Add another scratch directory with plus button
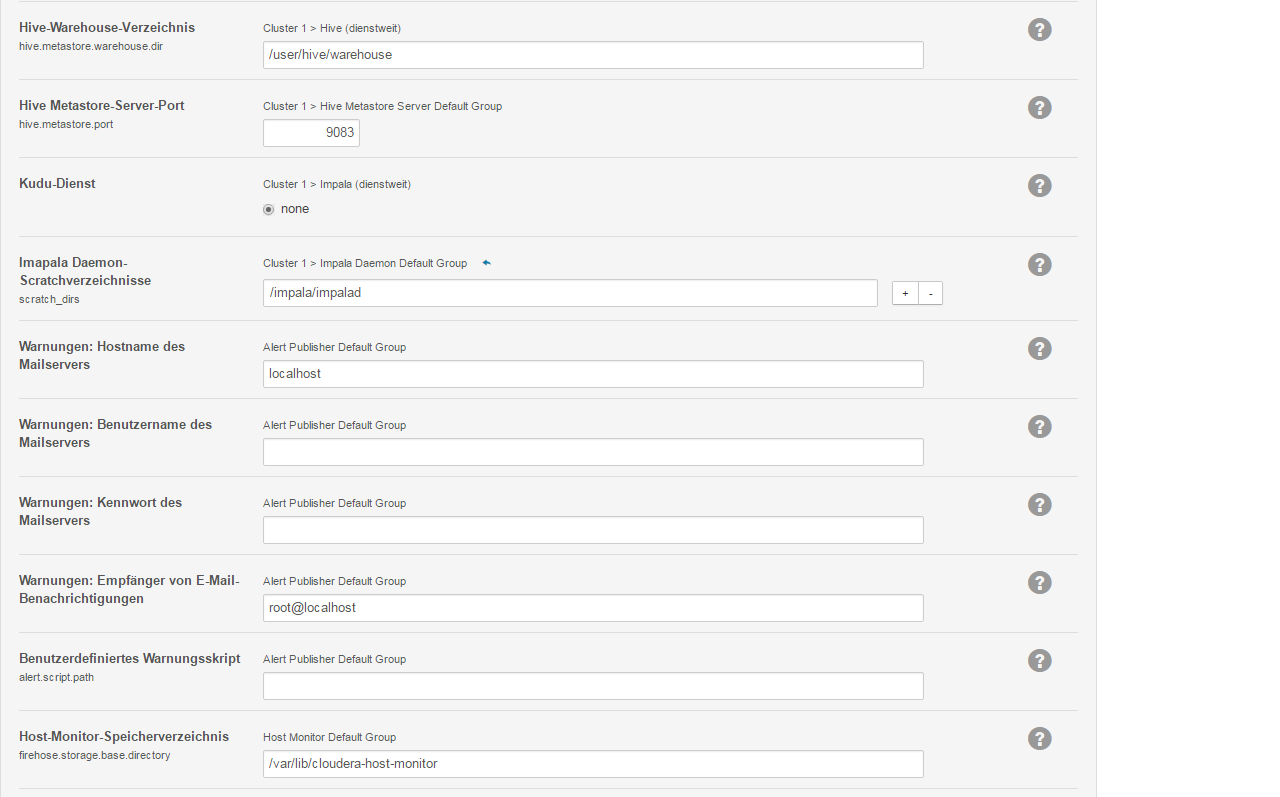Image resolution: width=1280 pixels, height=797 pixels. pyautogui.click(x=905, y=293)
